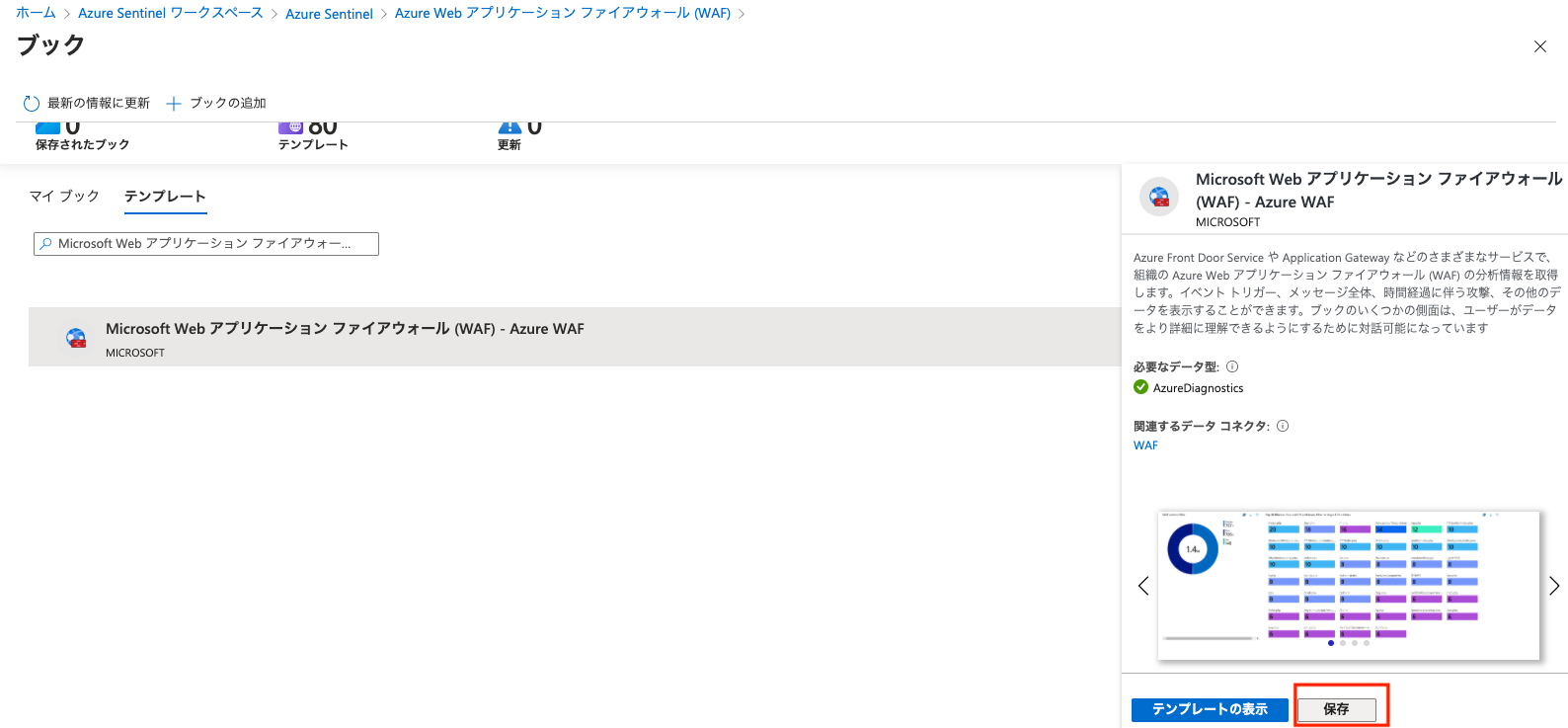1568x728 pixels.
Task: Click the green check icon beside AzureDiagnostics
Action: 1140,387
